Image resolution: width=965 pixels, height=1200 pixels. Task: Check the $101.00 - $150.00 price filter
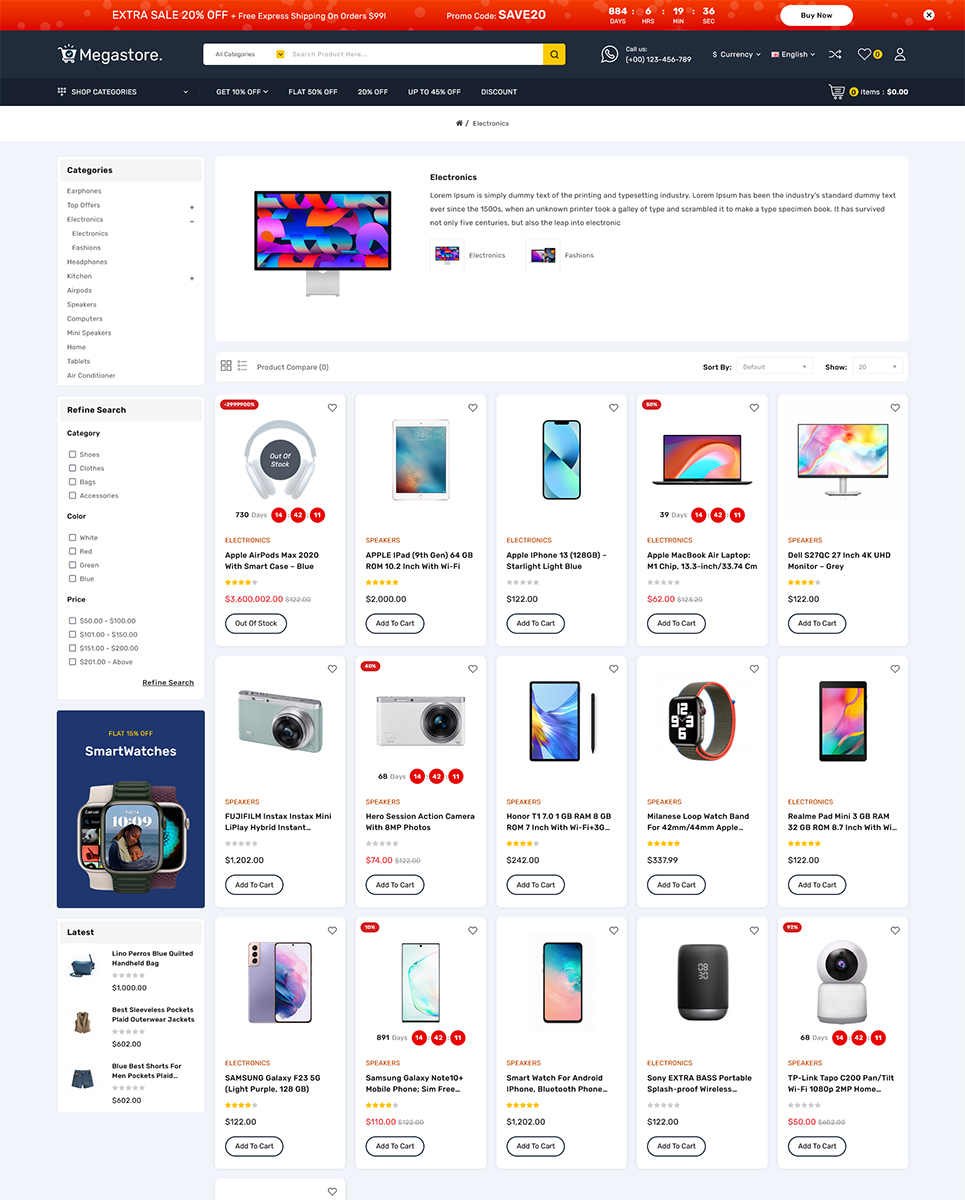(x=72, y=634)
